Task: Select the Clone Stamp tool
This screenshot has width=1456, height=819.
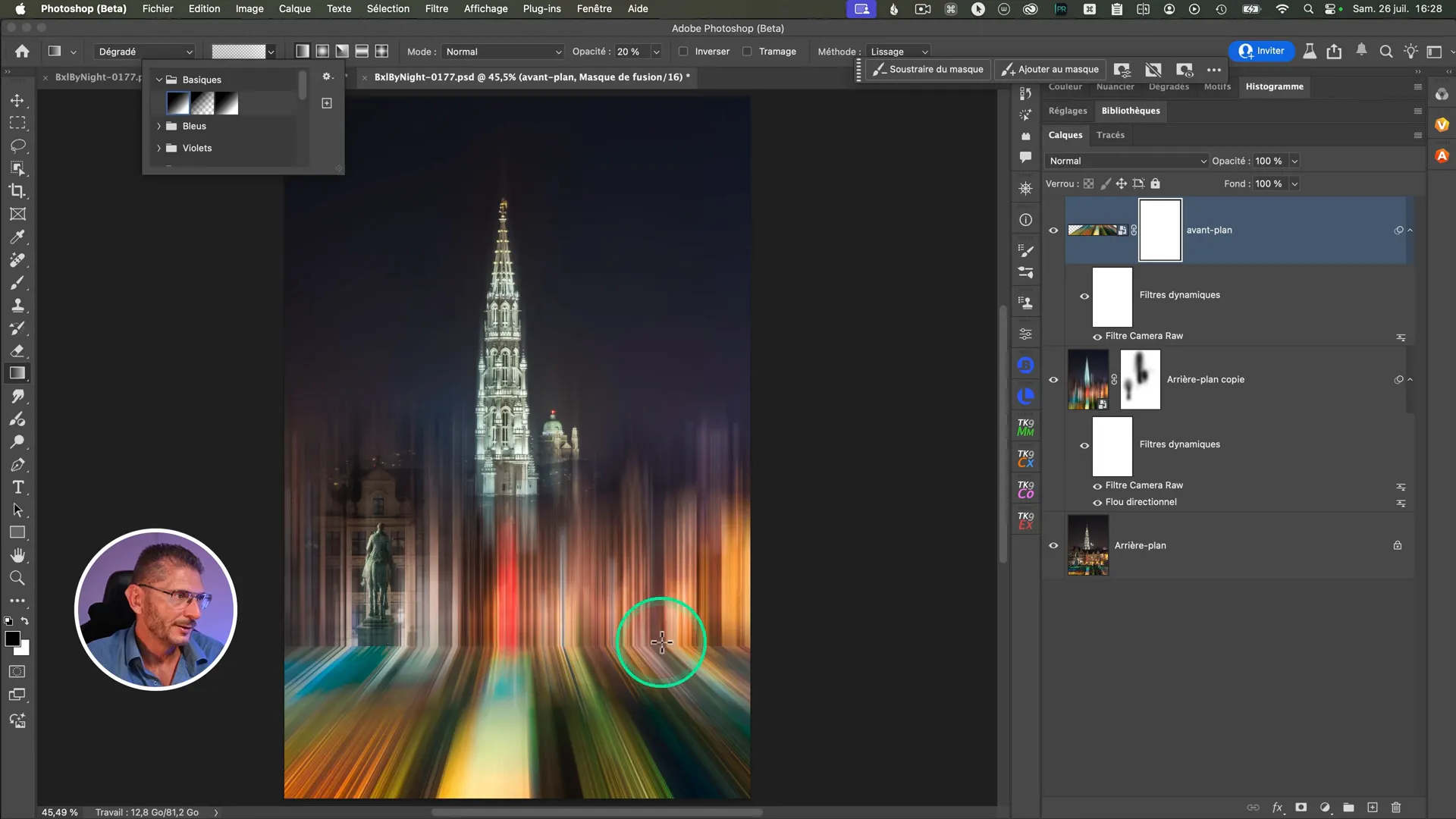Action: 17,305
